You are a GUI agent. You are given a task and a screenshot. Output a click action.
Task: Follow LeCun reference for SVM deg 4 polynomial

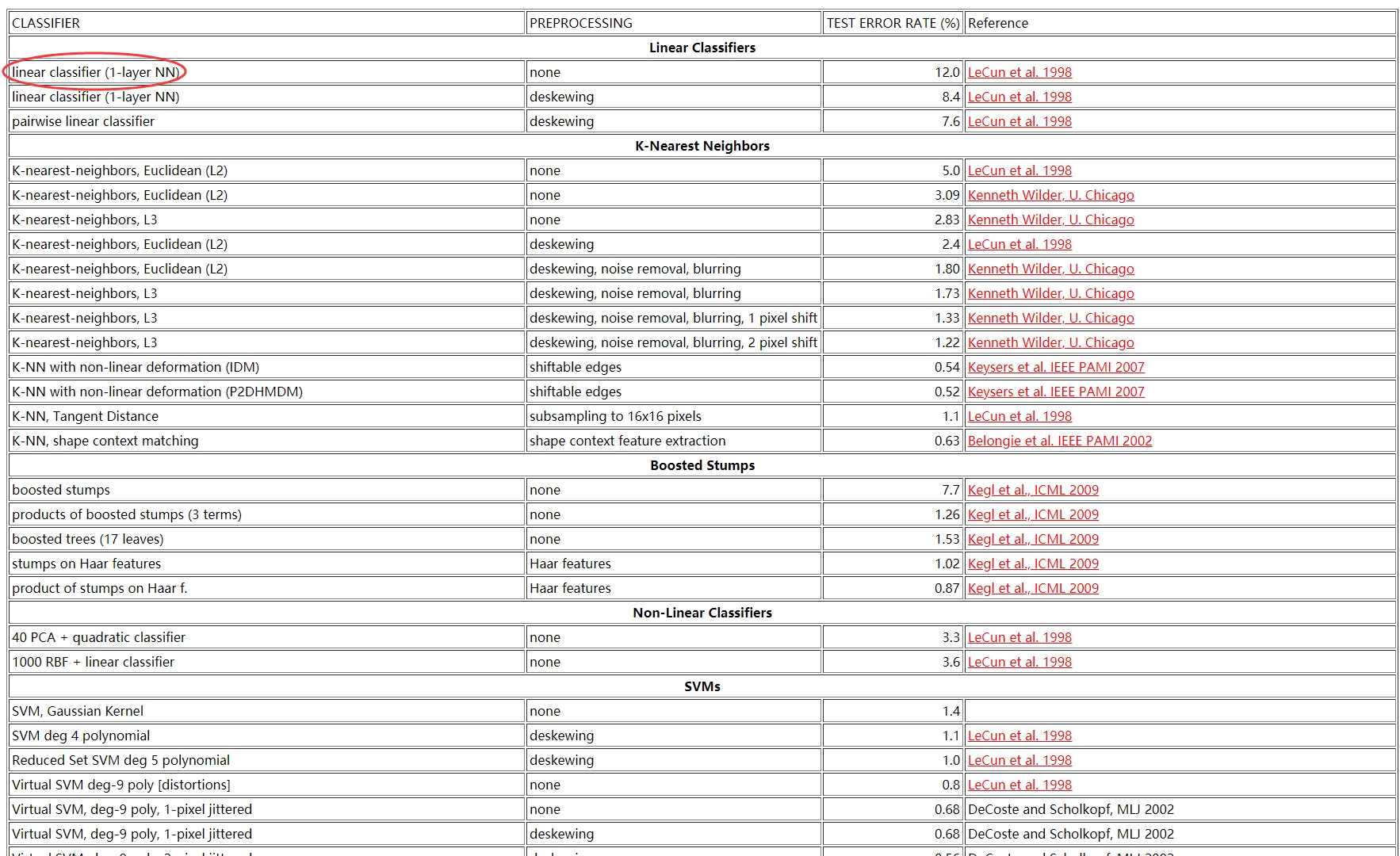(x=1019, y=736)
